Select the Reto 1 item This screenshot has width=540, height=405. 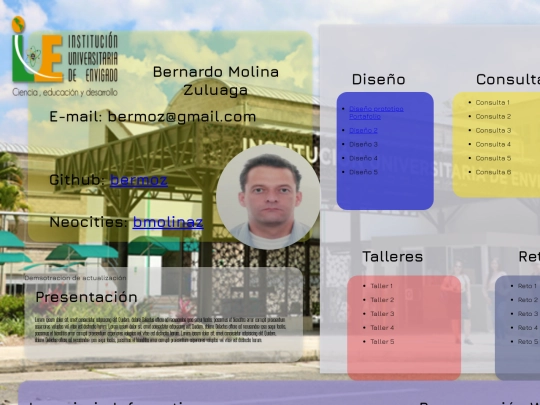pyautogui.click(x=527, y=286)
